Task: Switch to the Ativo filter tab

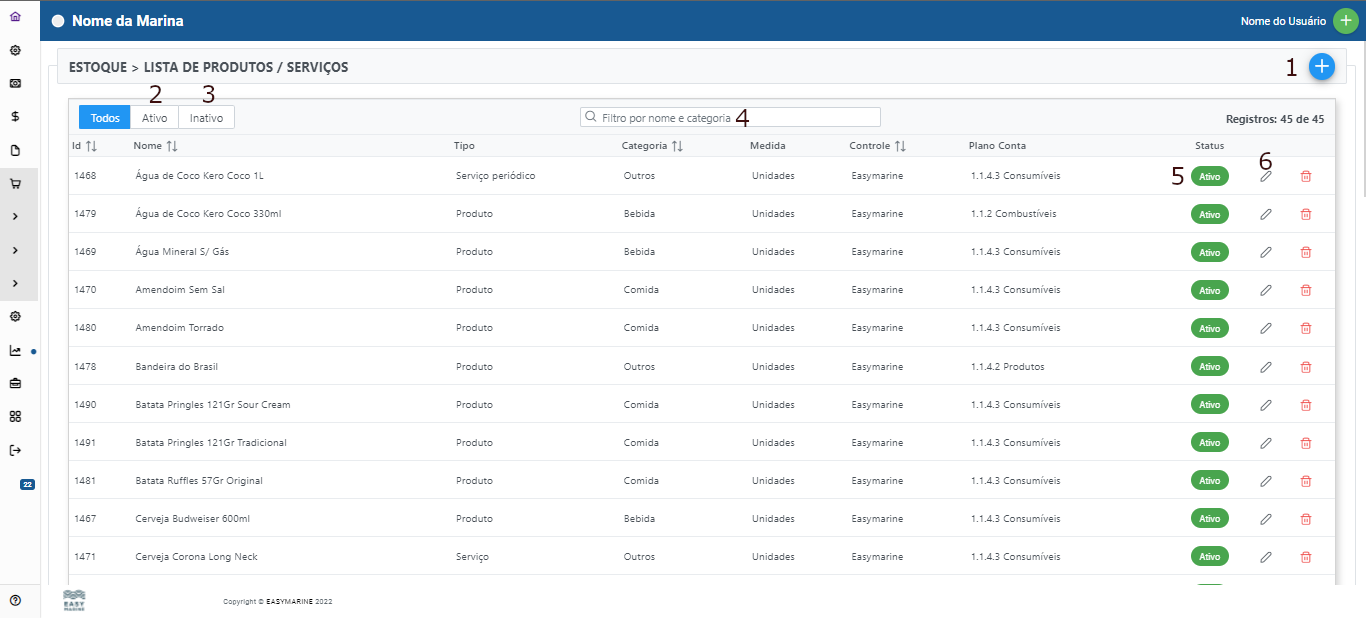Action: coord(154,118)
